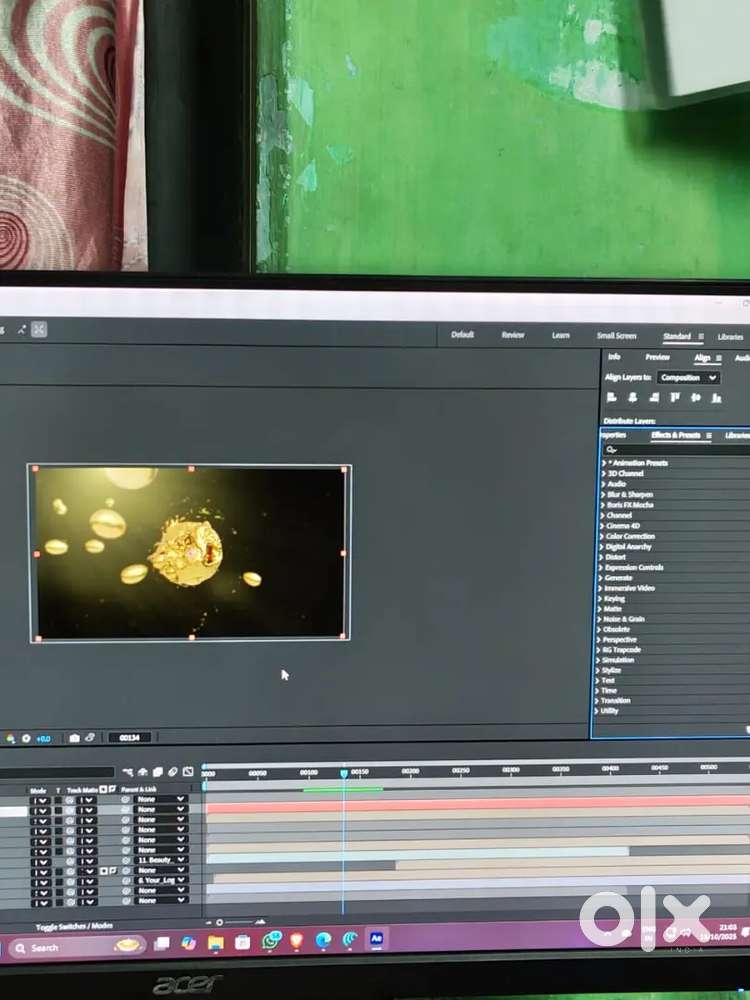This screenshot has height=1000, width=750.
Task: Open Align Layers to Composition dropdown
Action: click(688, 377)
